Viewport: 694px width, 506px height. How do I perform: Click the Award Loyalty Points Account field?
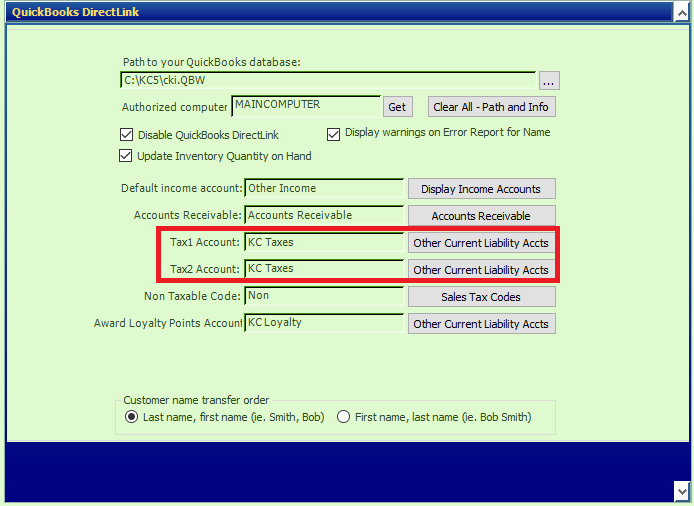(324, 323)
